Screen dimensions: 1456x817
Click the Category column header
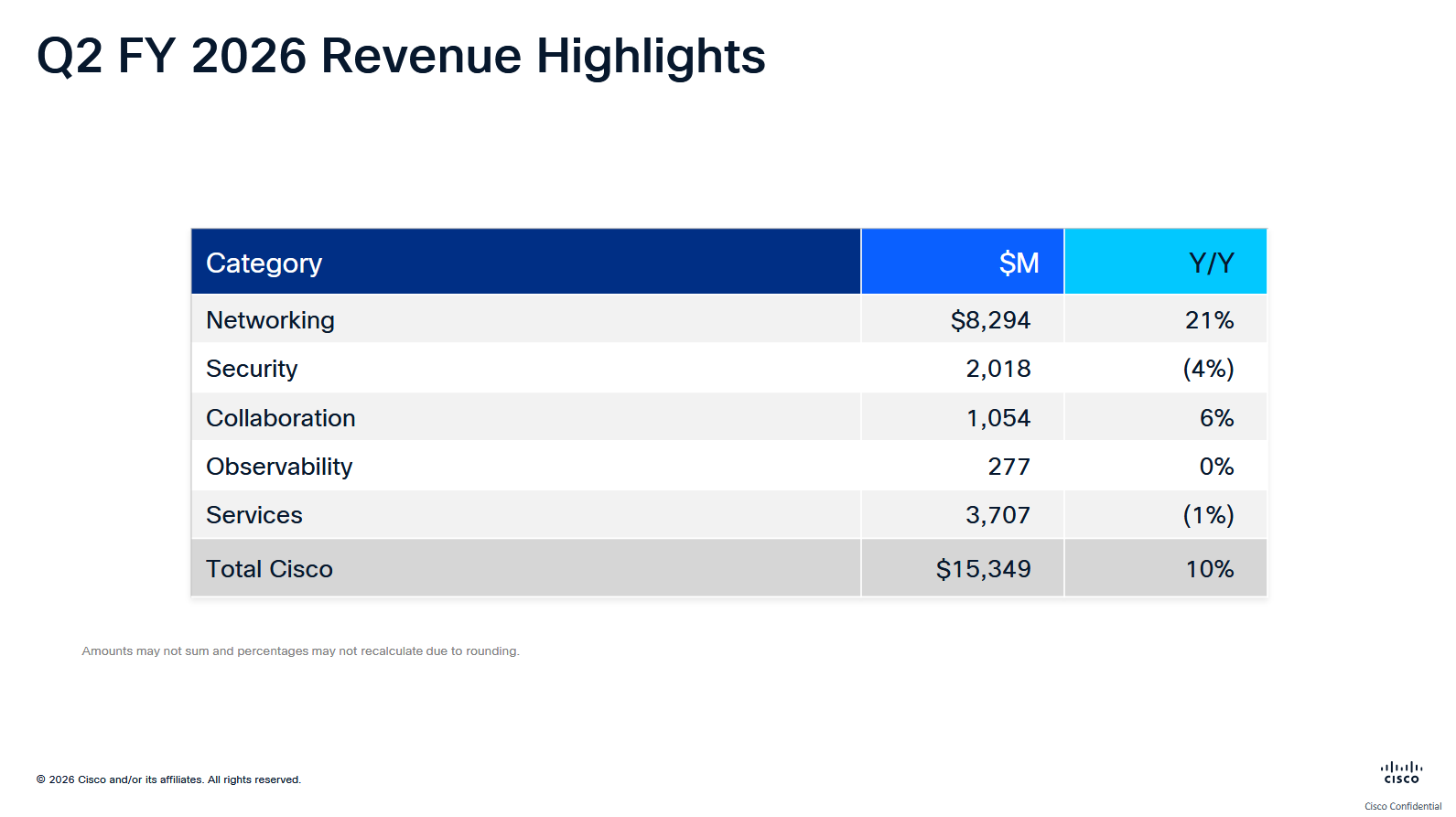tap(264, 263)
